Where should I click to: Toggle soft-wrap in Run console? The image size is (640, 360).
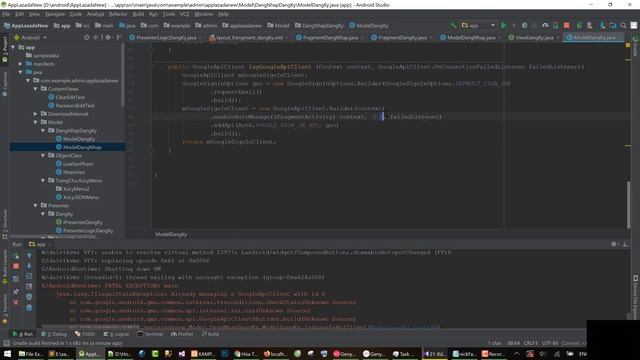(29, 276)
